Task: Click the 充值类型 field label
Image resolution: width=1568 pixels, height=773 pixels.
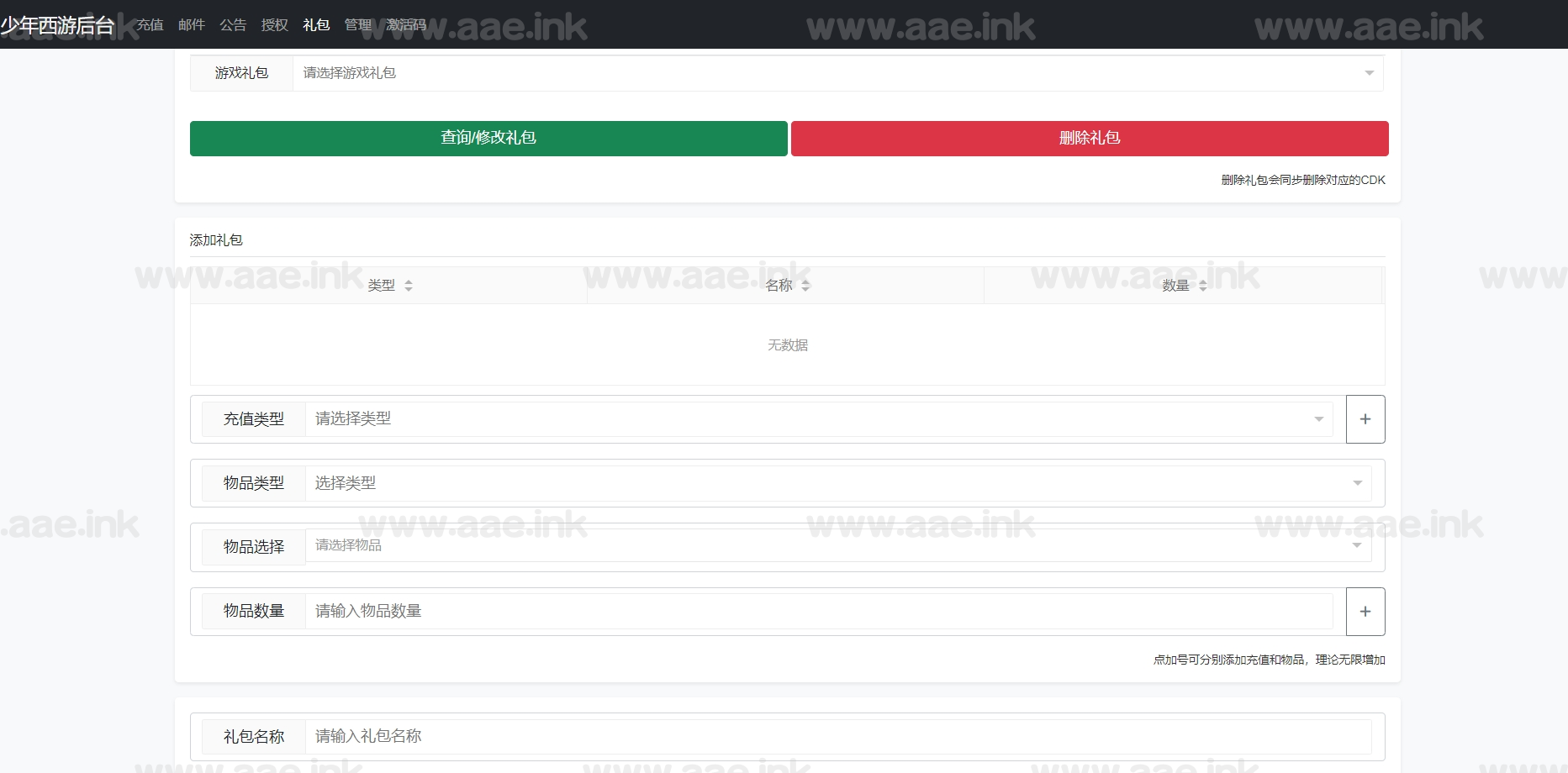Action: click(x=254, y=419)
